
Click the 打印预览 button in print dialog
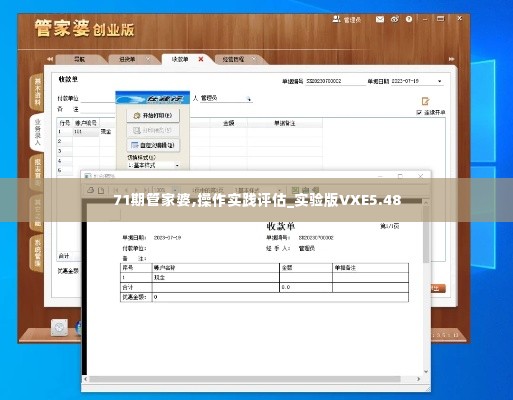153,130
